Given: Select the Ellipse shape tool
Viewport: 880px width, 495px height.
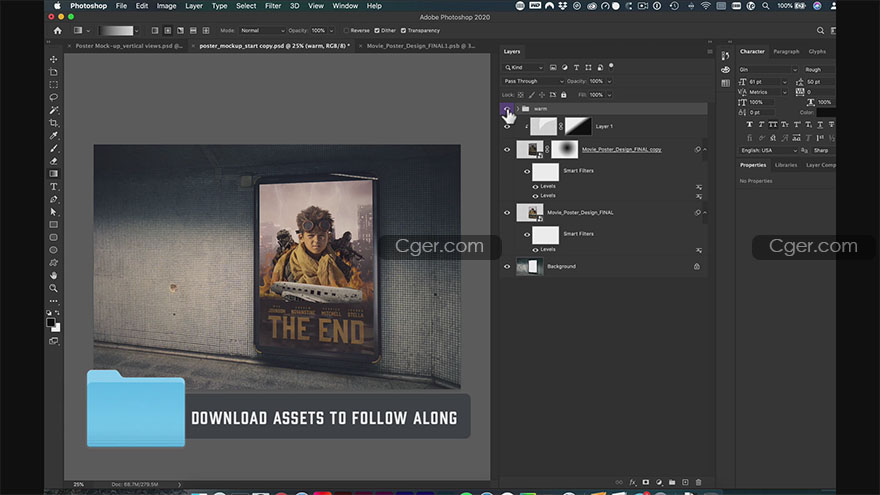Looking at the screenshot, I should tap(53, 250).
